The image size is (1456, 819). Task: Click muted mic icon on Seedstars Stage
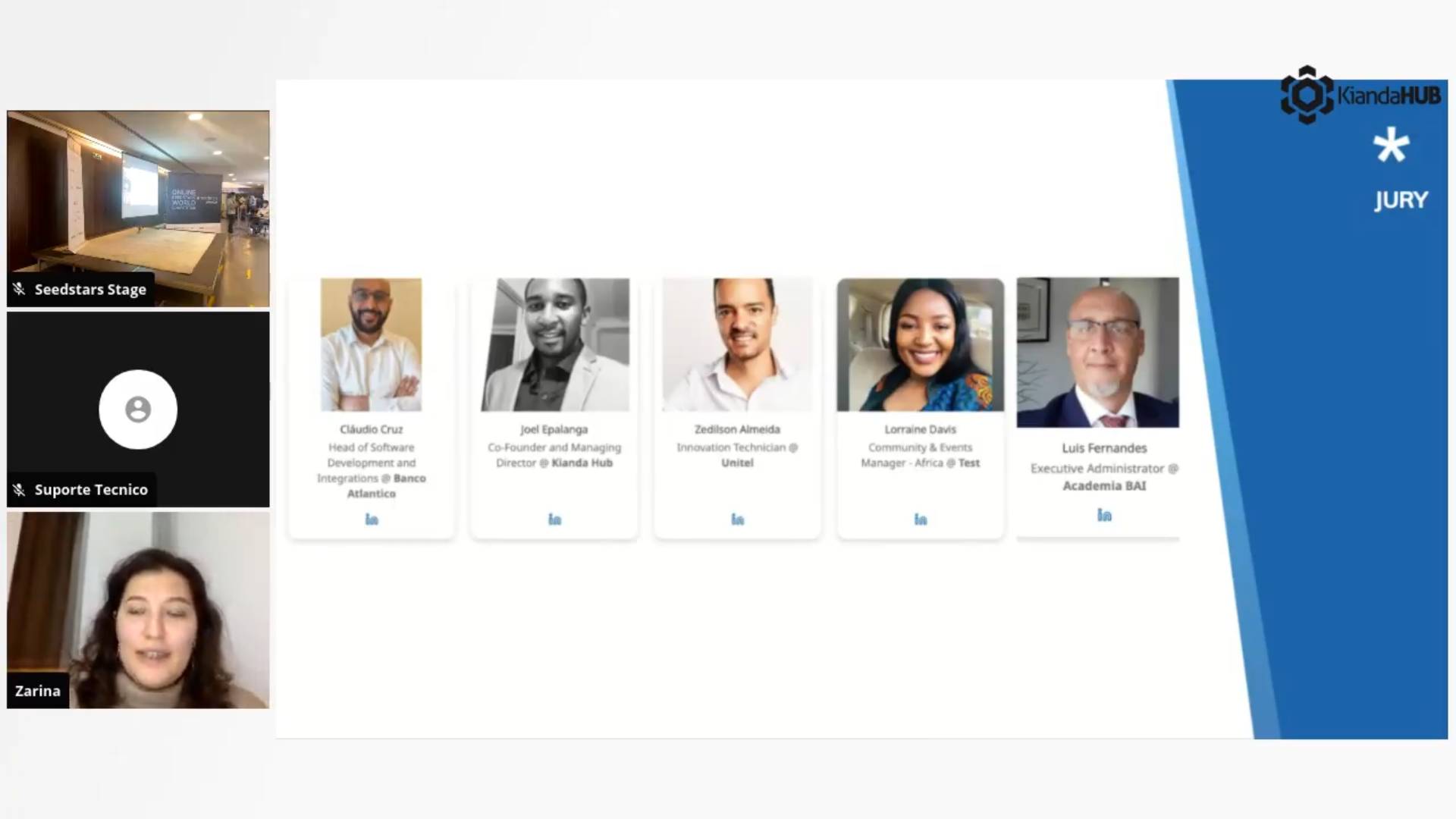(x=20, y=289)
